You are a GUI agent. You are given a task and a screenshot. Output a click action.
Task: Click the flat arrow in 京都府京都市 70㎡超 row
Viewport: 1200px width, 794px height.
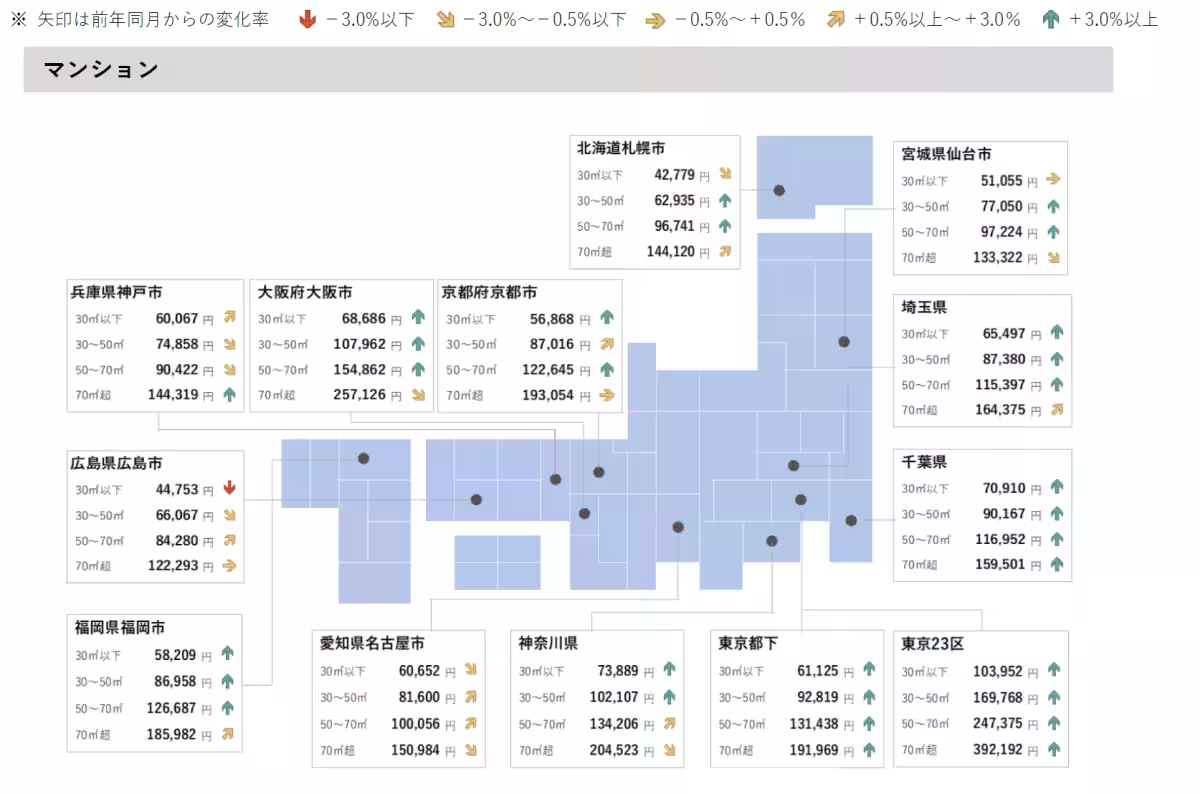point(606,395)
